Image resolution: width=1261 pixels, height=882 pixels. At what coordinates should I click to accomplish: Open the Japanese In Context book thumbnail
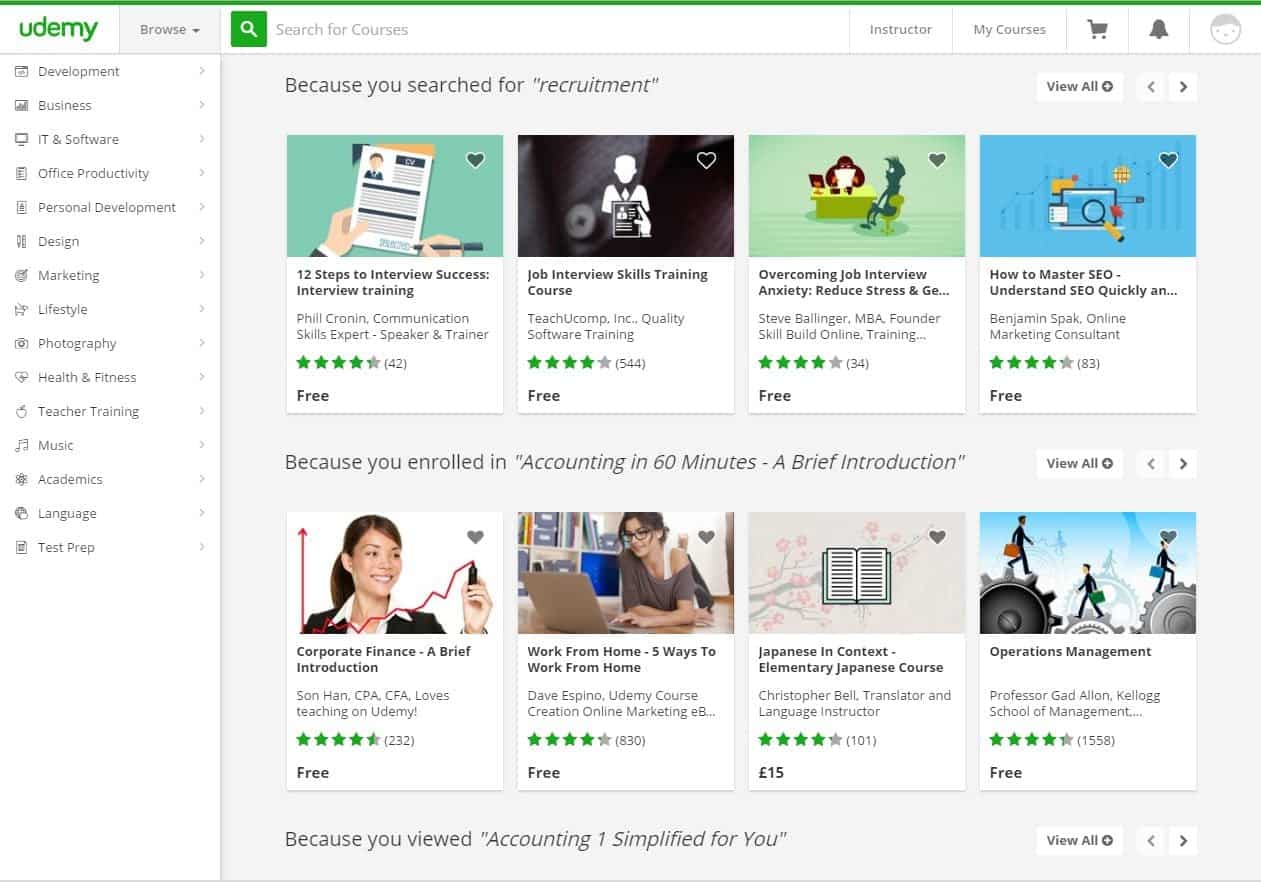click(x=857, y=573)
